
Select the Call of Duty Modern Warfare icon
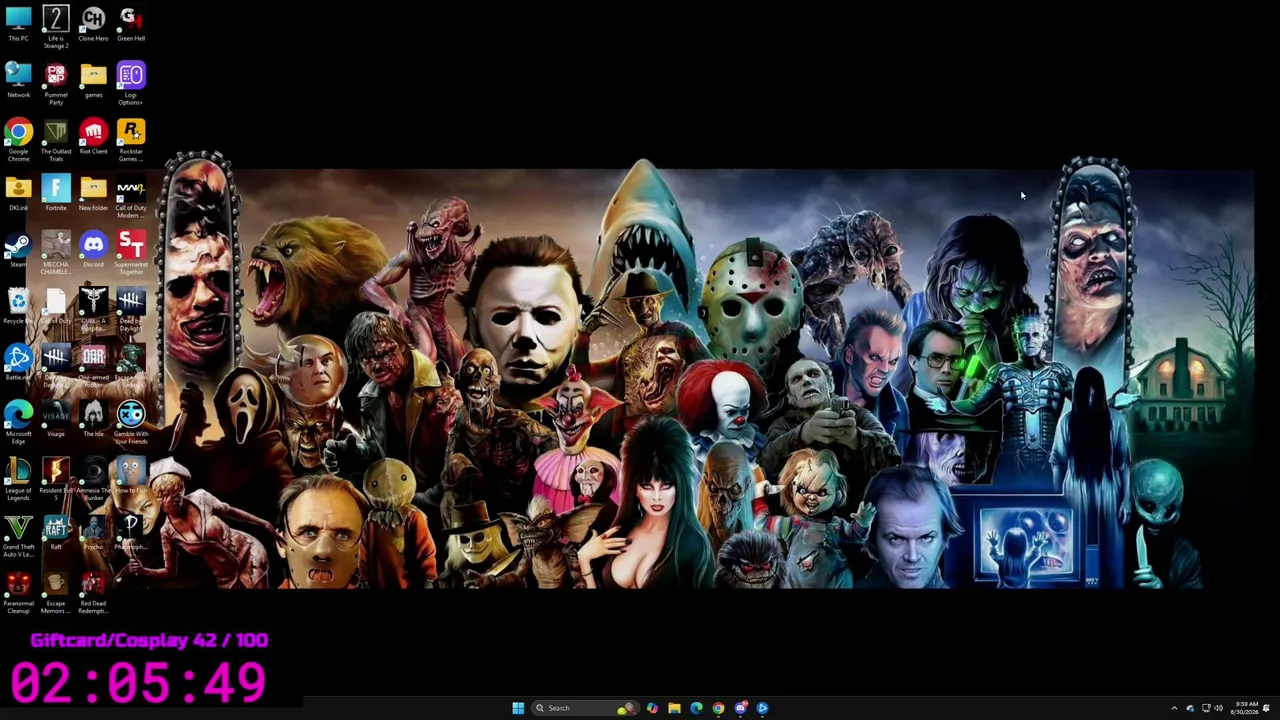[x=131, y=197]
